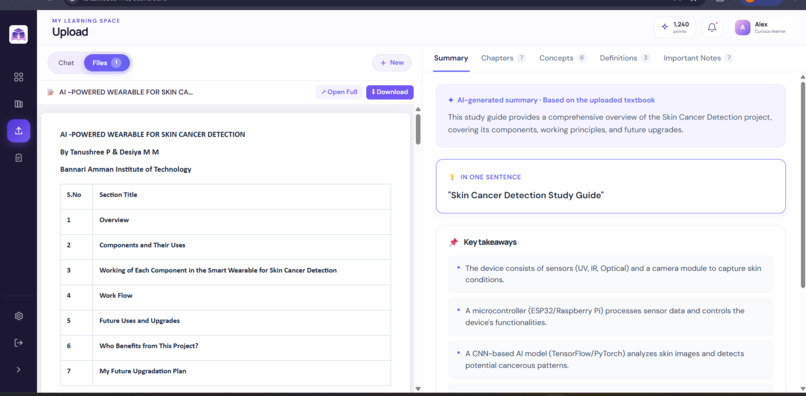Screen dimensions: 806x396
Task: Click the app logo in sidebar
Action: [19, 34]
